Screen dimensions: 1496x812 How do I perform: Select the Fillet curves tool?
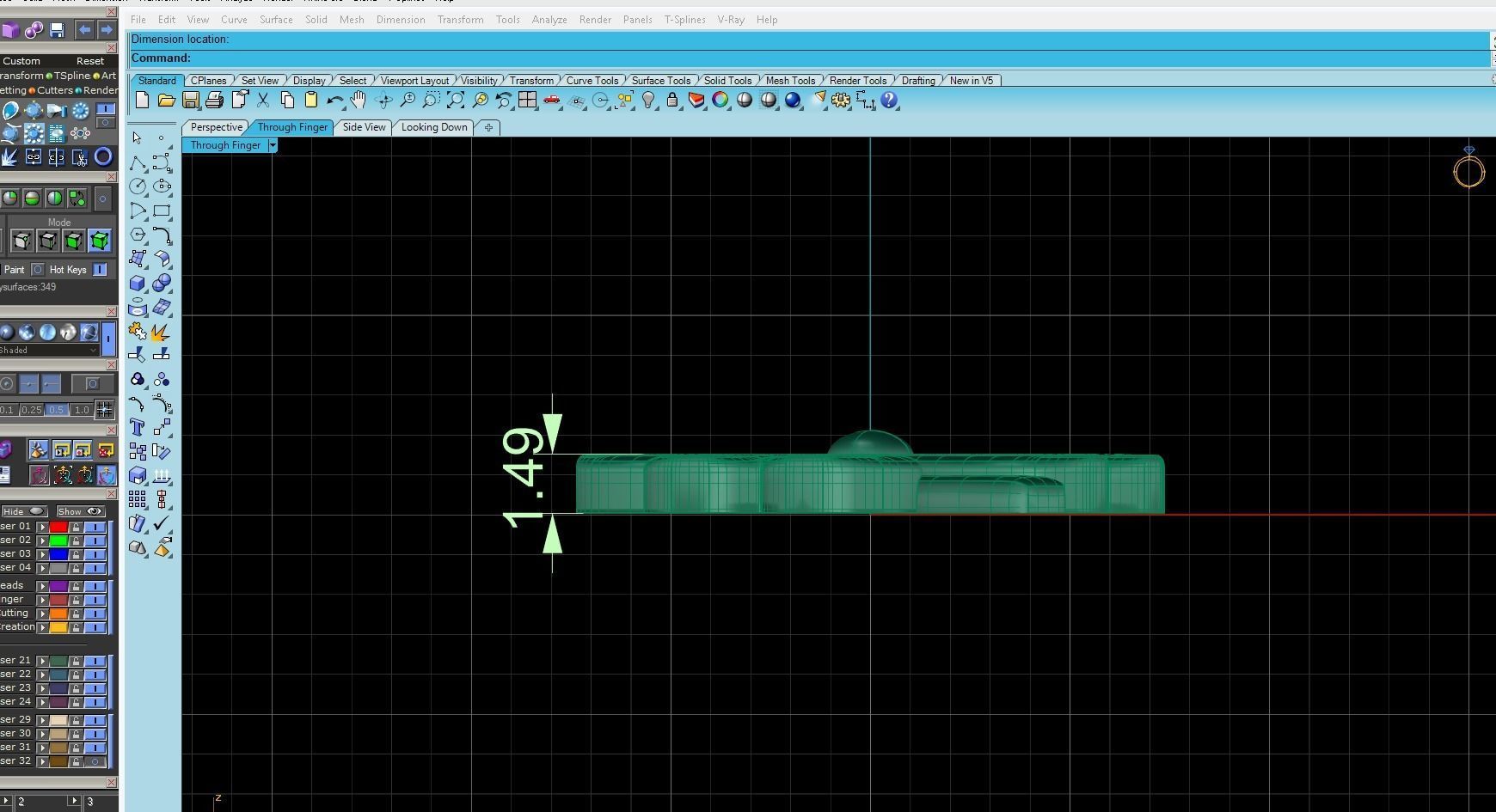[162, 235]
